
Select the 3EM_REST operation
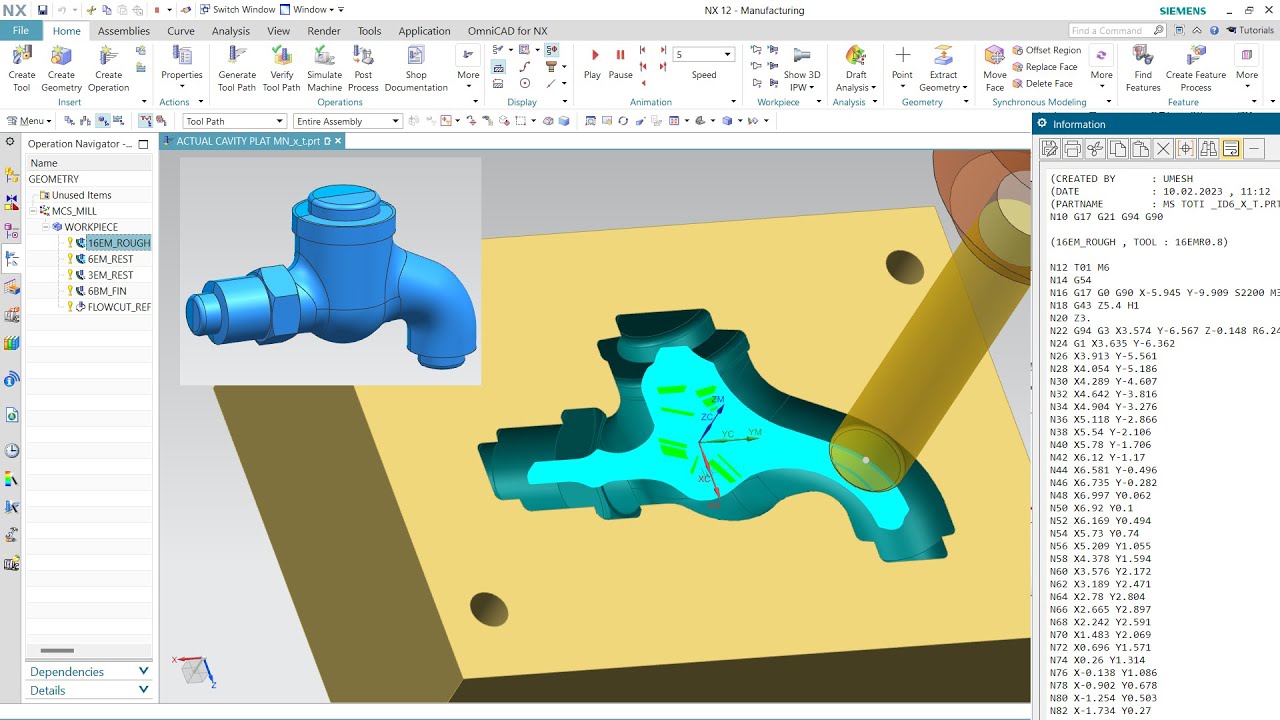110,275
